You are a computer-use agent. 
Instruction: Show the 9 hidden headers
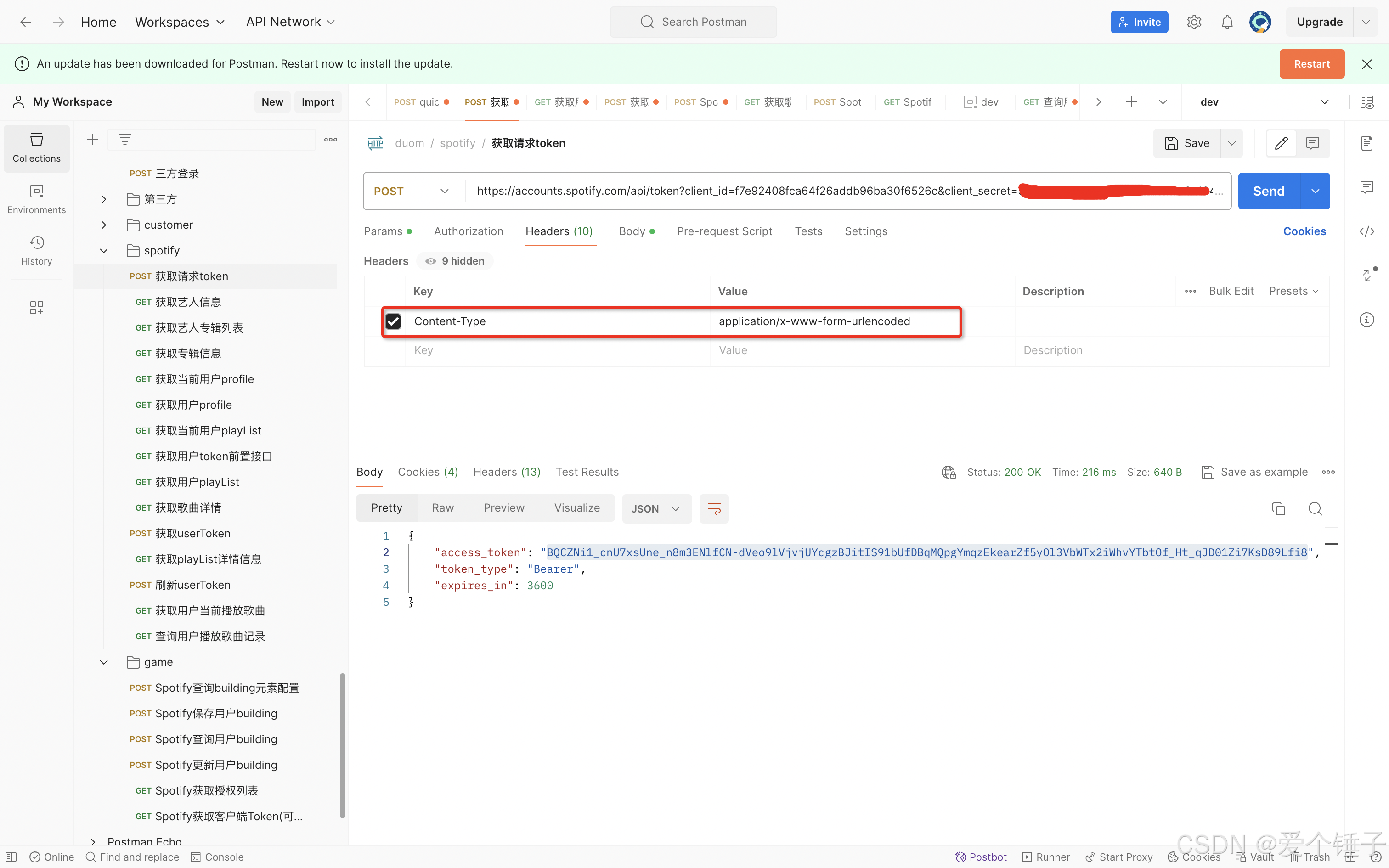pos(455,261)
